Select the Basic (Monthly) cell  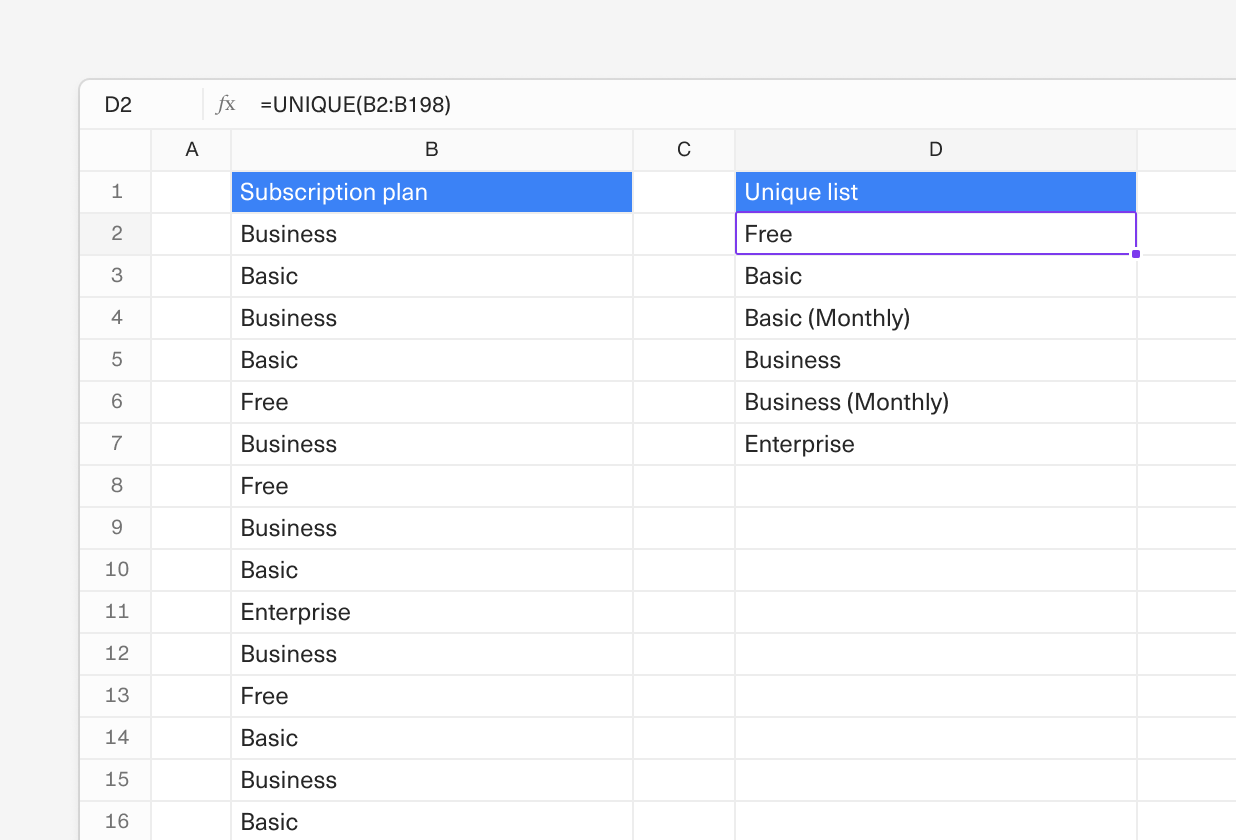(x=936, y=318)
